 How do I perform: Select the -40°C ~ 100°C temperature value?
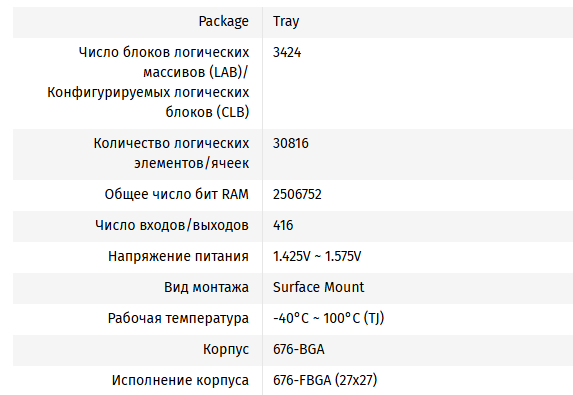[329, 318]
